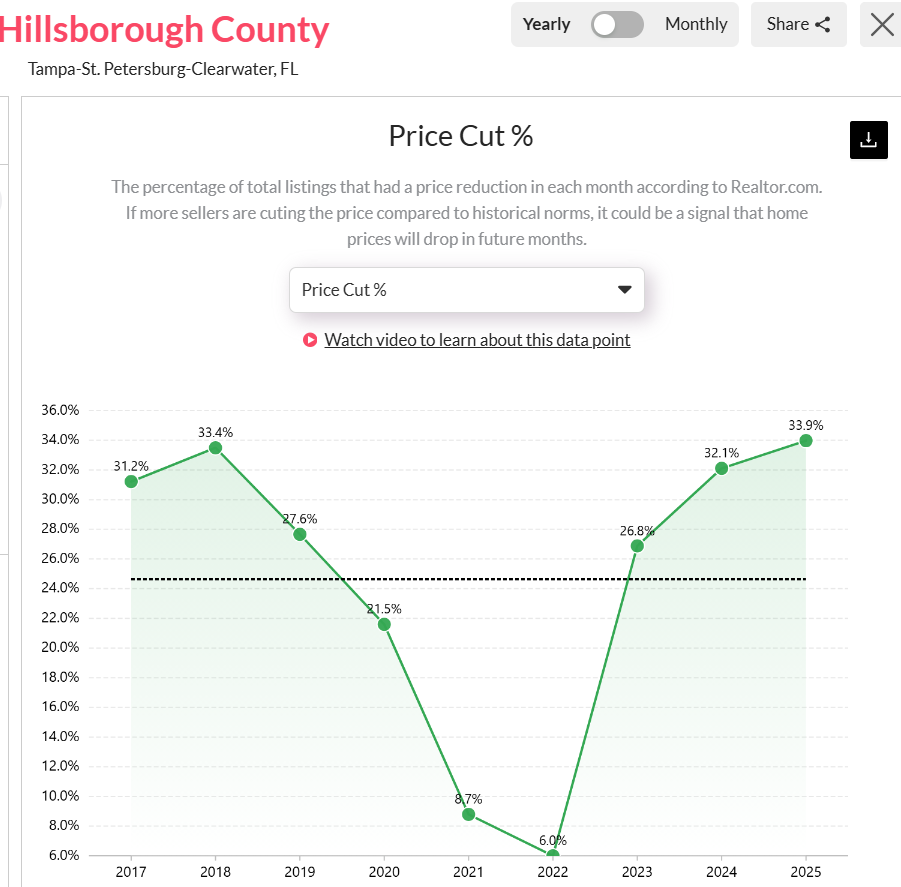Click the download chart icon

pyautogui.click(x=868, y=140)
